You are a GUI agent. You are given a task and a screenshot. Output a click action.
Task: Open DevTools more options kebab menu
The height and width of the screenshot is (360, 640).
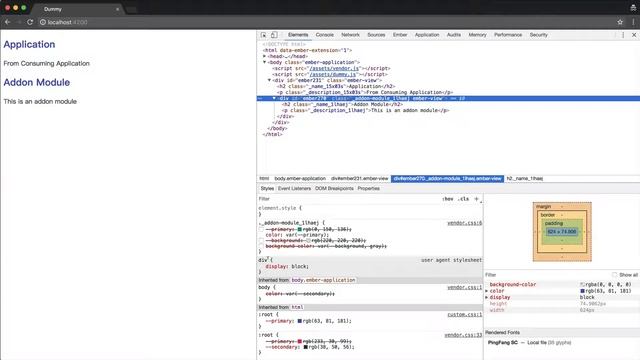[623, 35]
